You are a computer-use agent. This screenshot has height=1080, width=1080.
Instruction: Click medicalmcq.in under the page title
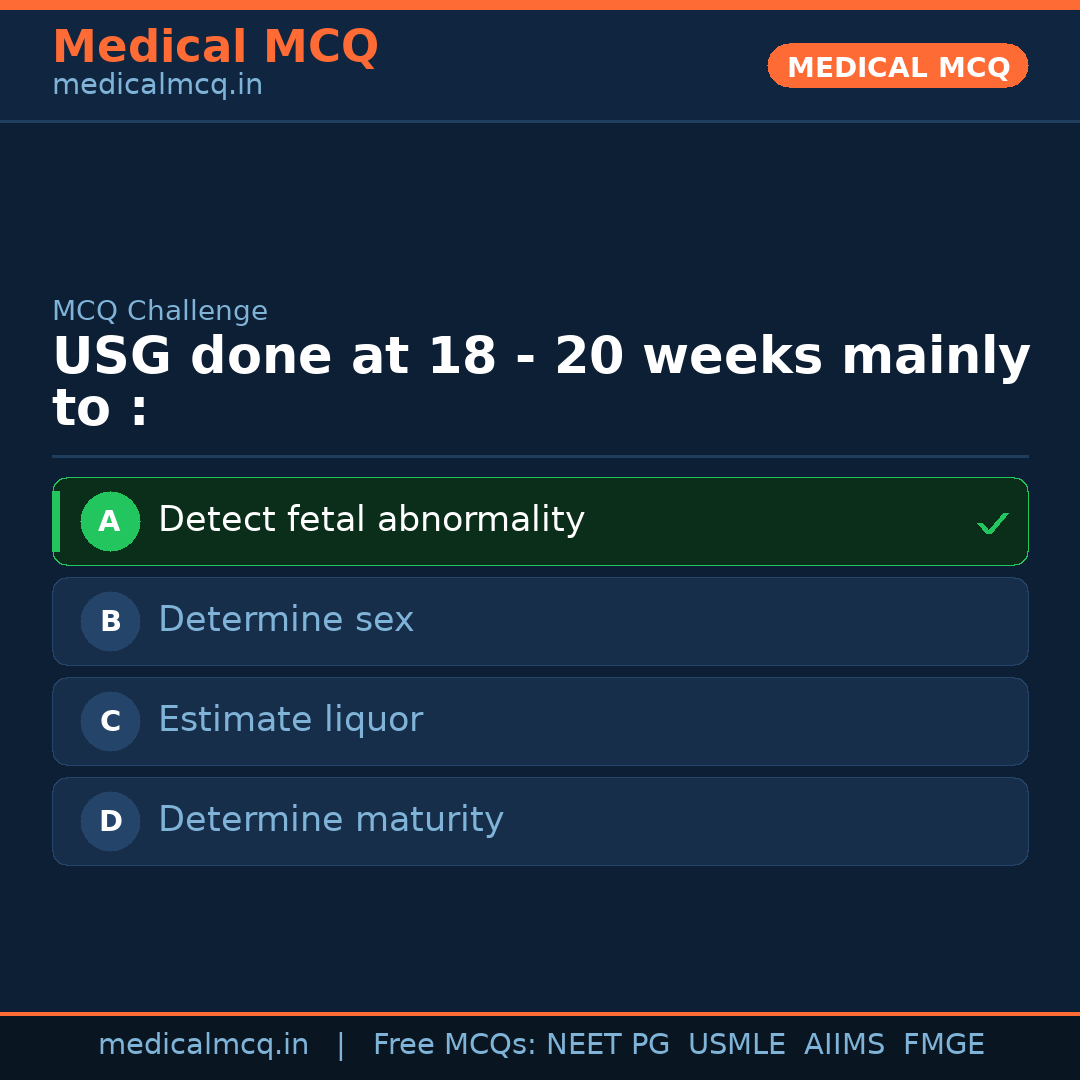157,84
